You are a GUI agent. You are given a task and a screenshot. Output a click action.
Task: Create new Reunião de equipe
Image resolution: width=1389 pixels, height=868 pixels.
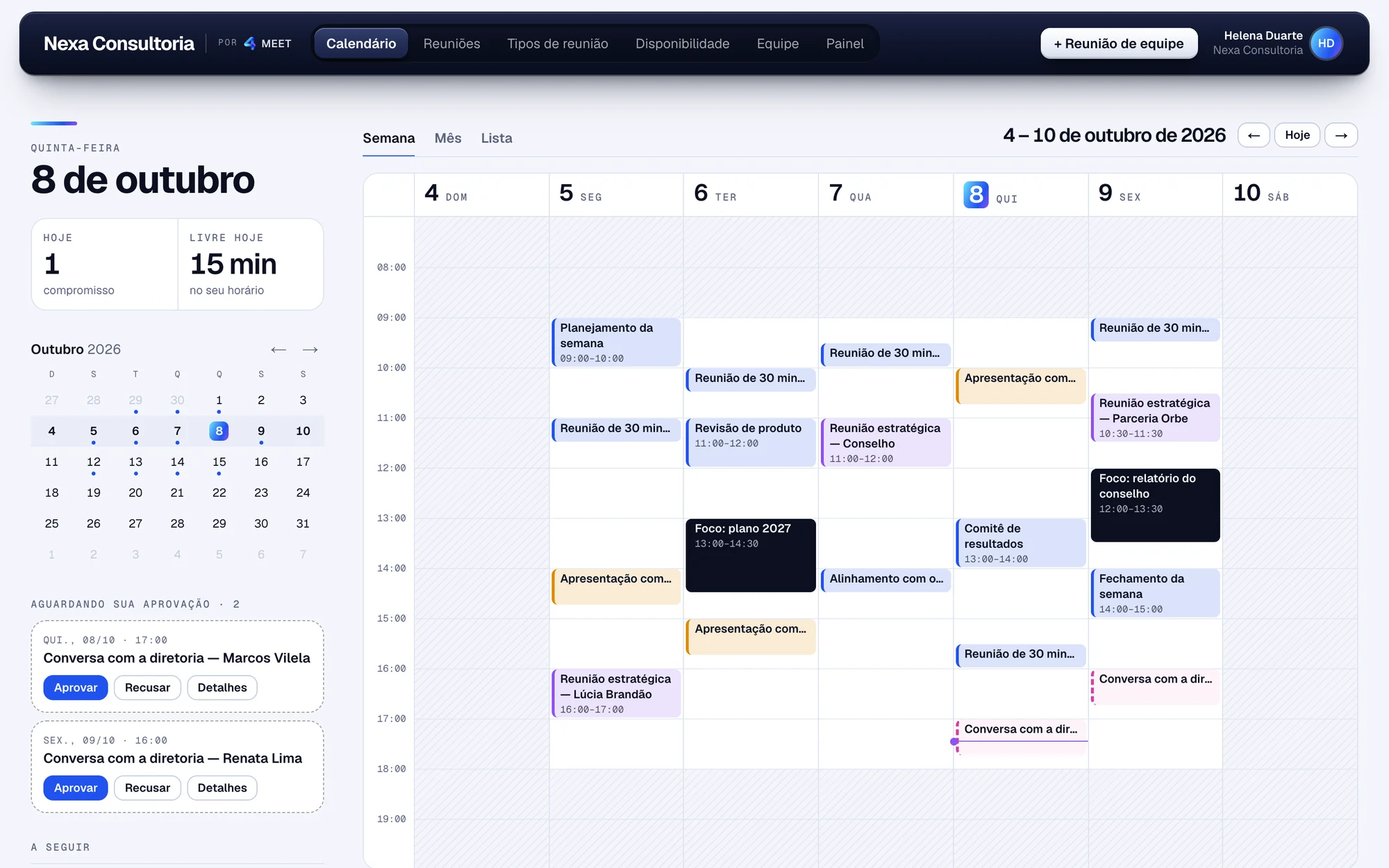coord(1119,44)
